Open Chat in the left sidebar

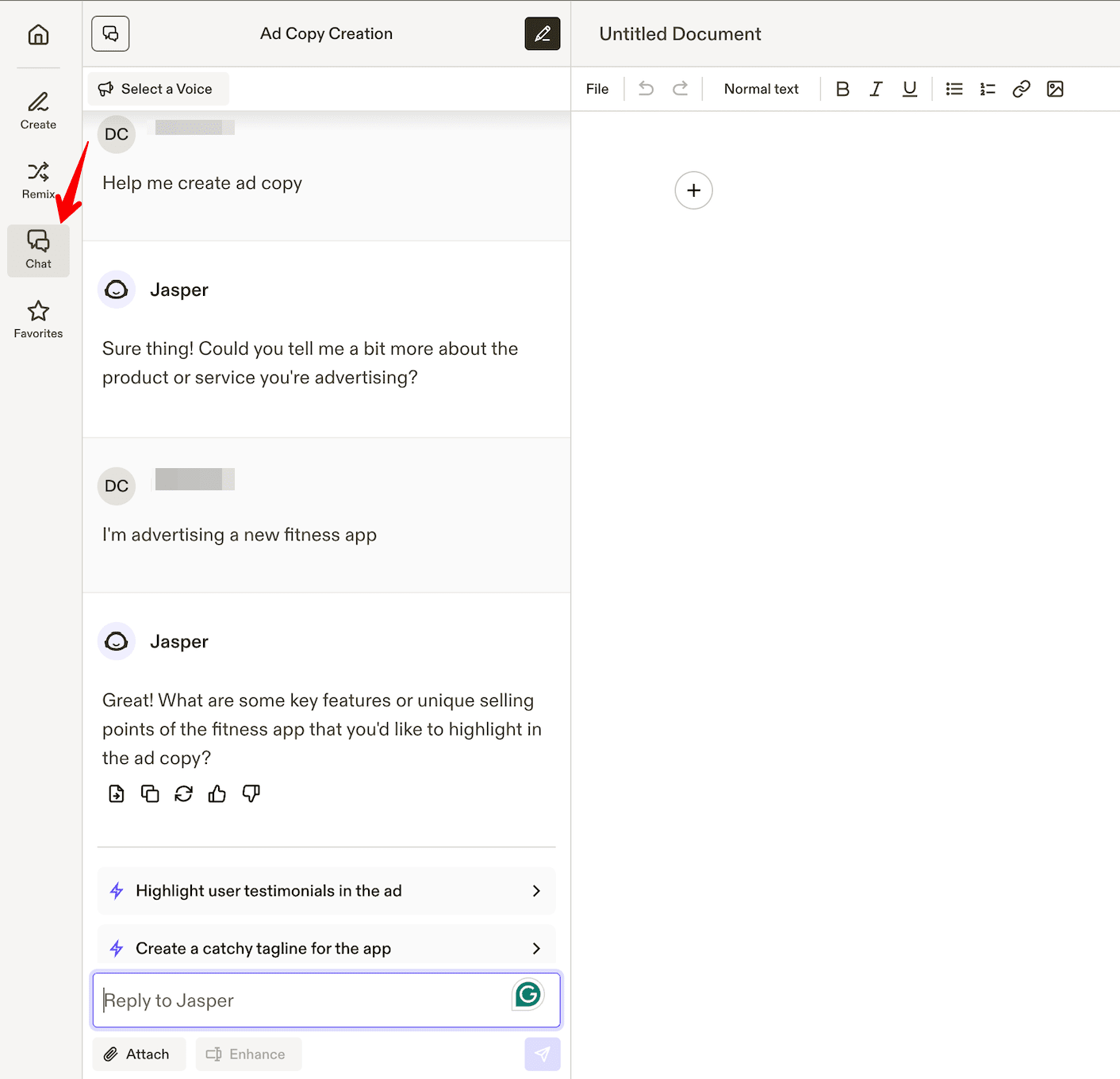click(38, 251)
